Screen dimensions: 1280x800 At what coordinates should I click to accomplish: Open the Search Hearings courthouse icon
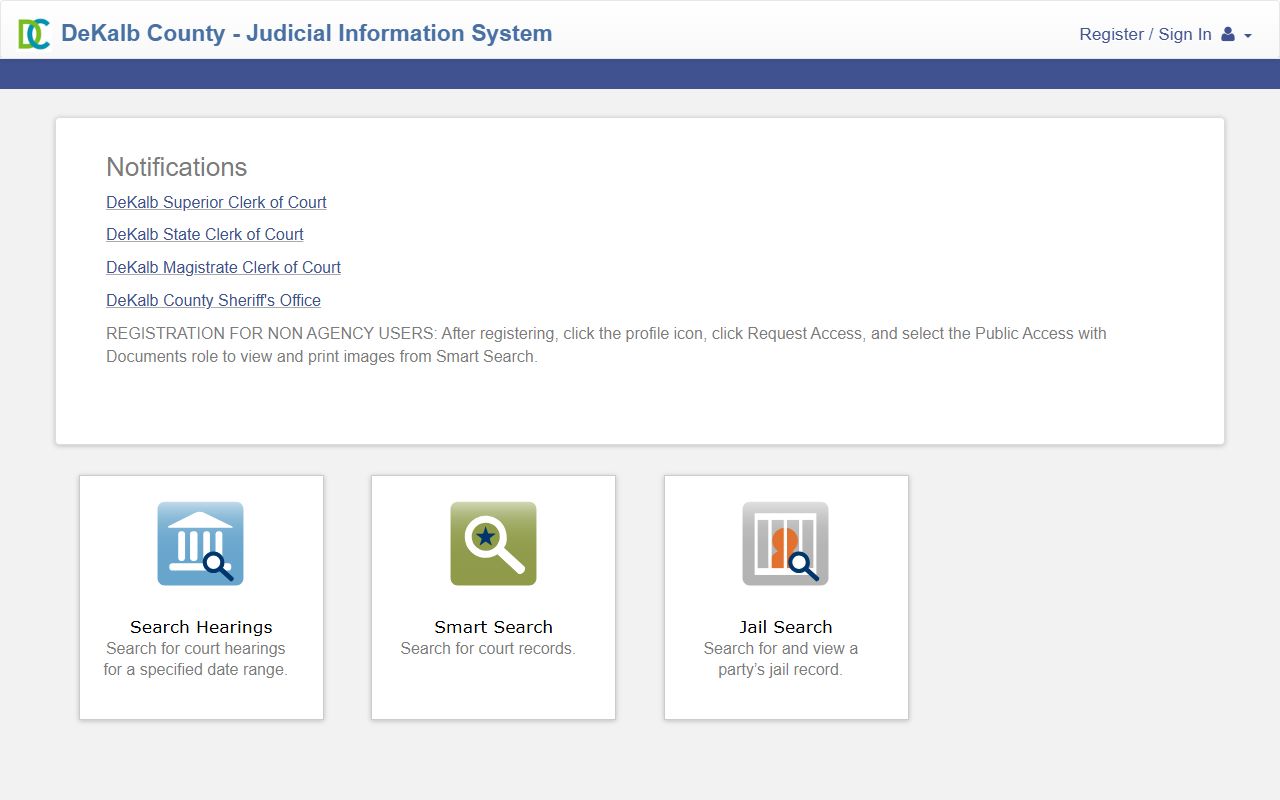coord(200,543)
